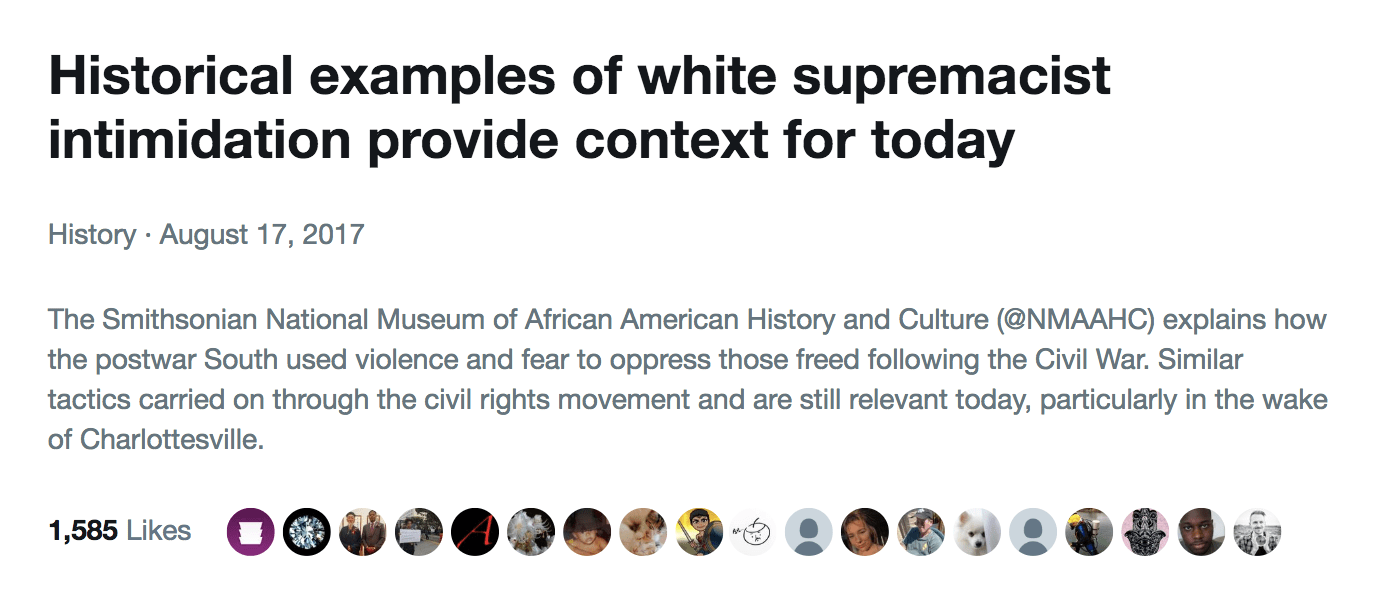Click the two men in suits avatar
Viewport: 1389px width, 596px height.
tap(362, 532)
